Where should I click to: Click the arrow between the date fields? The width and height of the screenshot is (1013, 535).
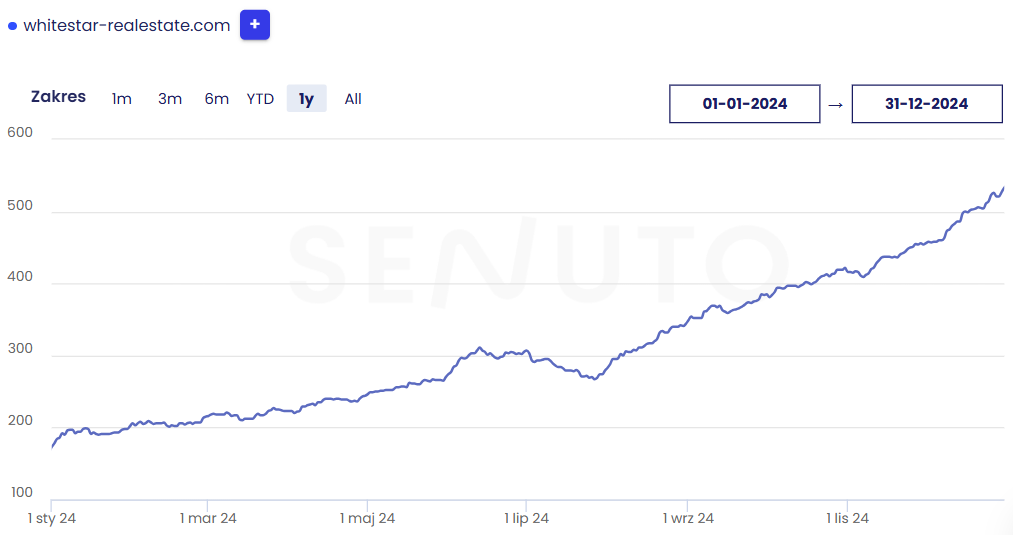pos(836,104)
